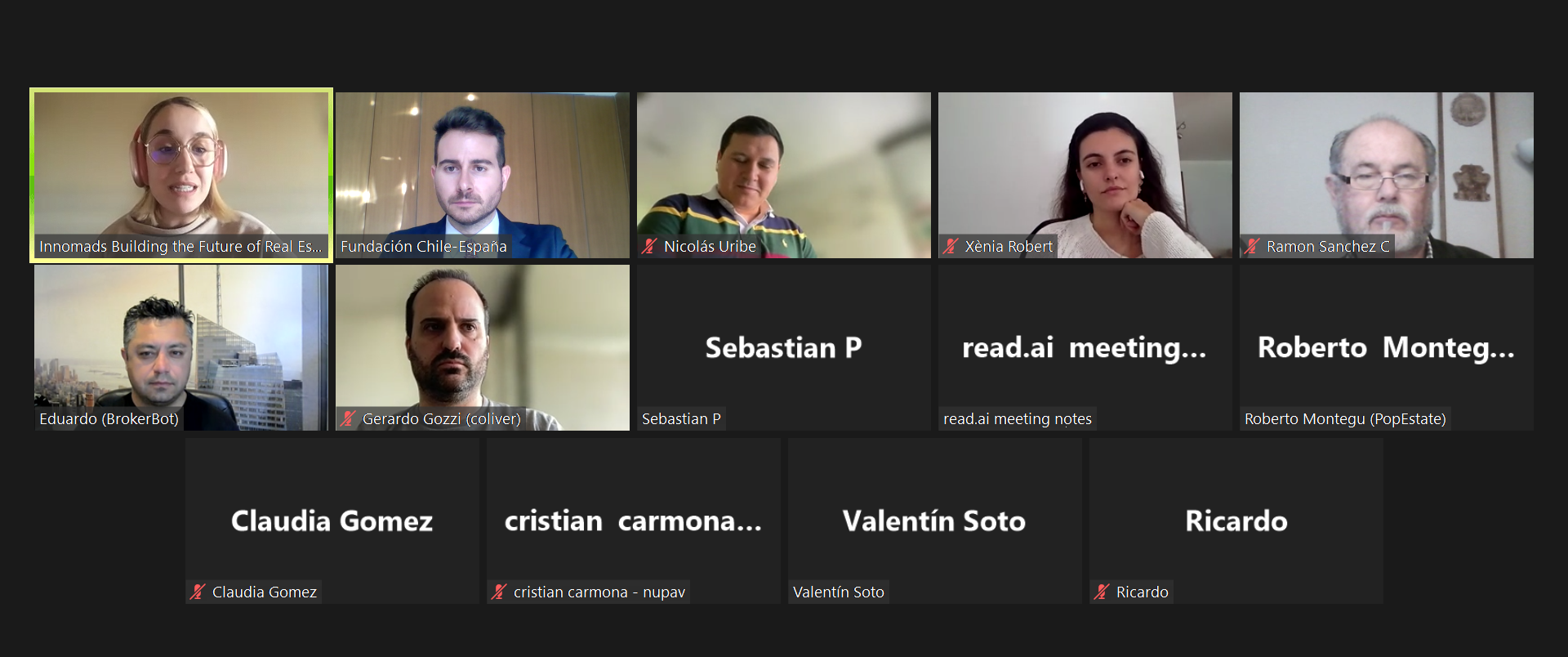Click Xènia Robert's muted microphone icon
This screenshot has height=657, width=1568.
(951, 246)
